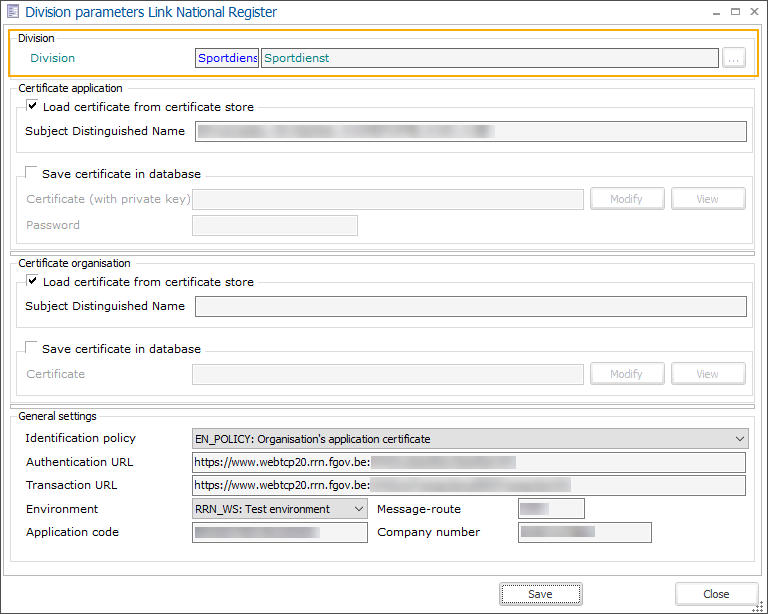Click the Close button at bottom
Viewport: 768px width, 614px height.
[x=716, y=594]
